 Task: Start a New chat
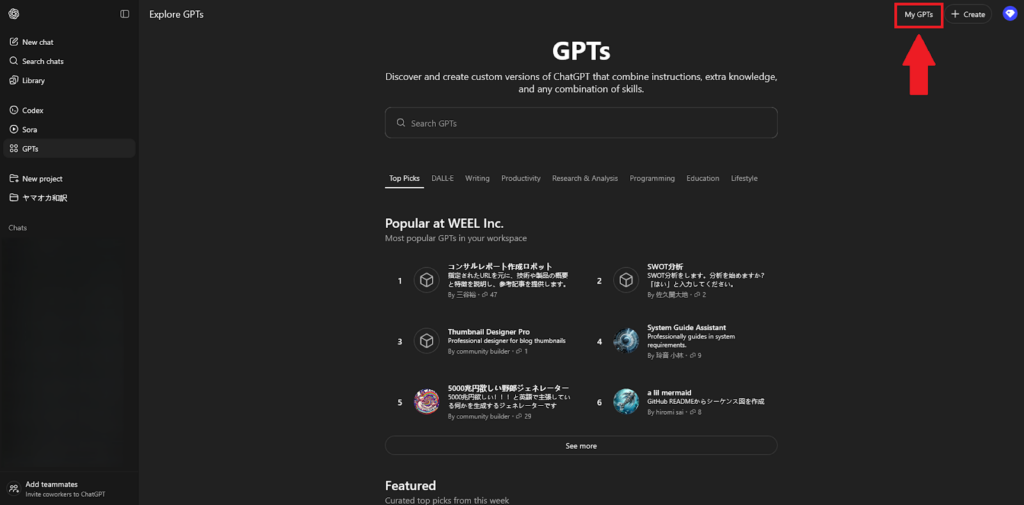click(69, 42)
